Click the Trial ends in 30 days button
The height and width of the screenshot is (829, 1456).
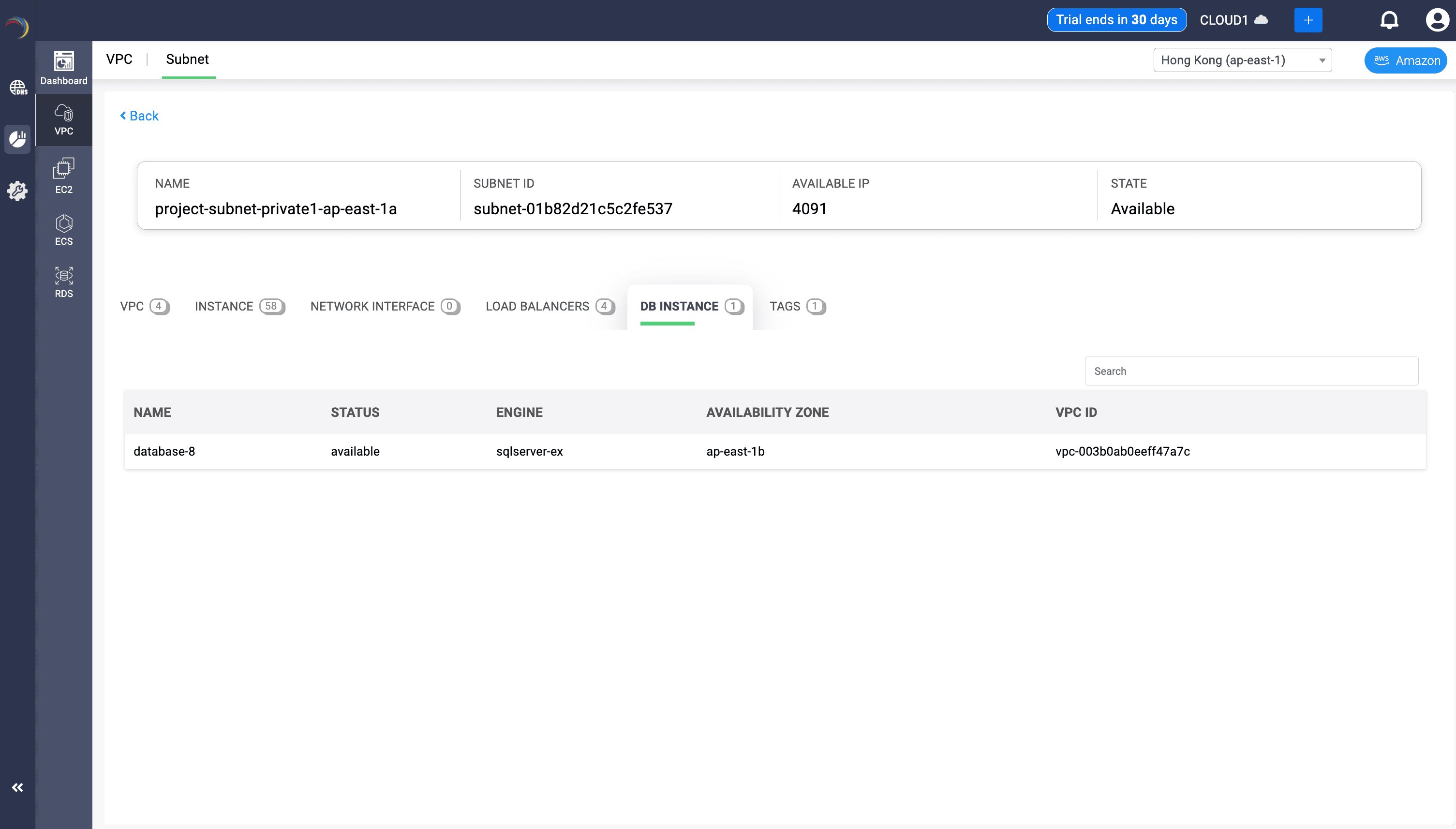click(1116, 19)
